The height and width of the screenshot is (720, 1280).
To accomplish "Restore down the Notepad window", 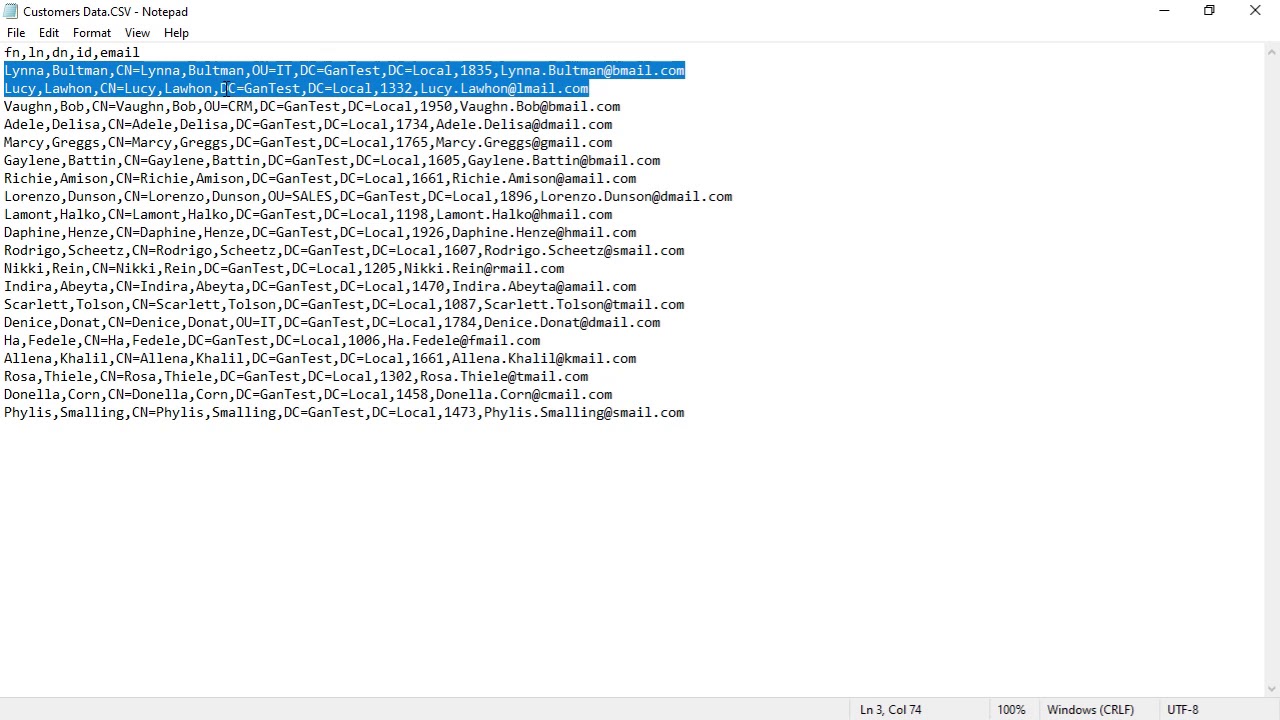I will [1209, 11].
